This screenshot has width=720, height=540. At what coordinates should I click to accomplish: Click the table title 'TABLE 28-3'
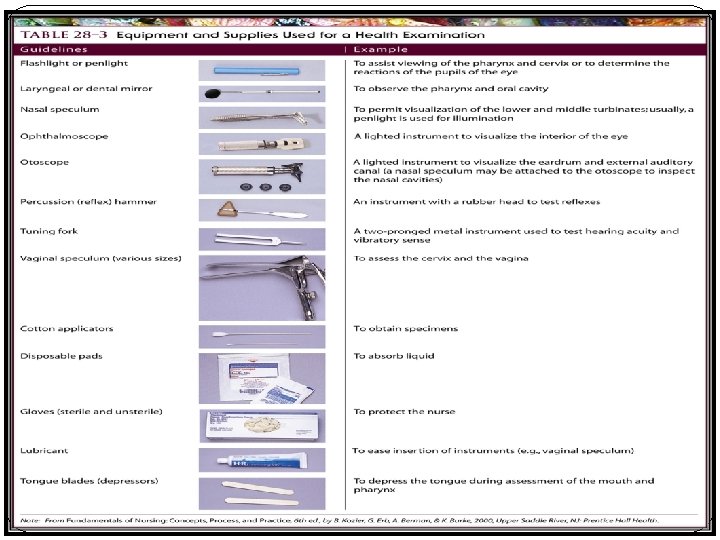(64, 35)
